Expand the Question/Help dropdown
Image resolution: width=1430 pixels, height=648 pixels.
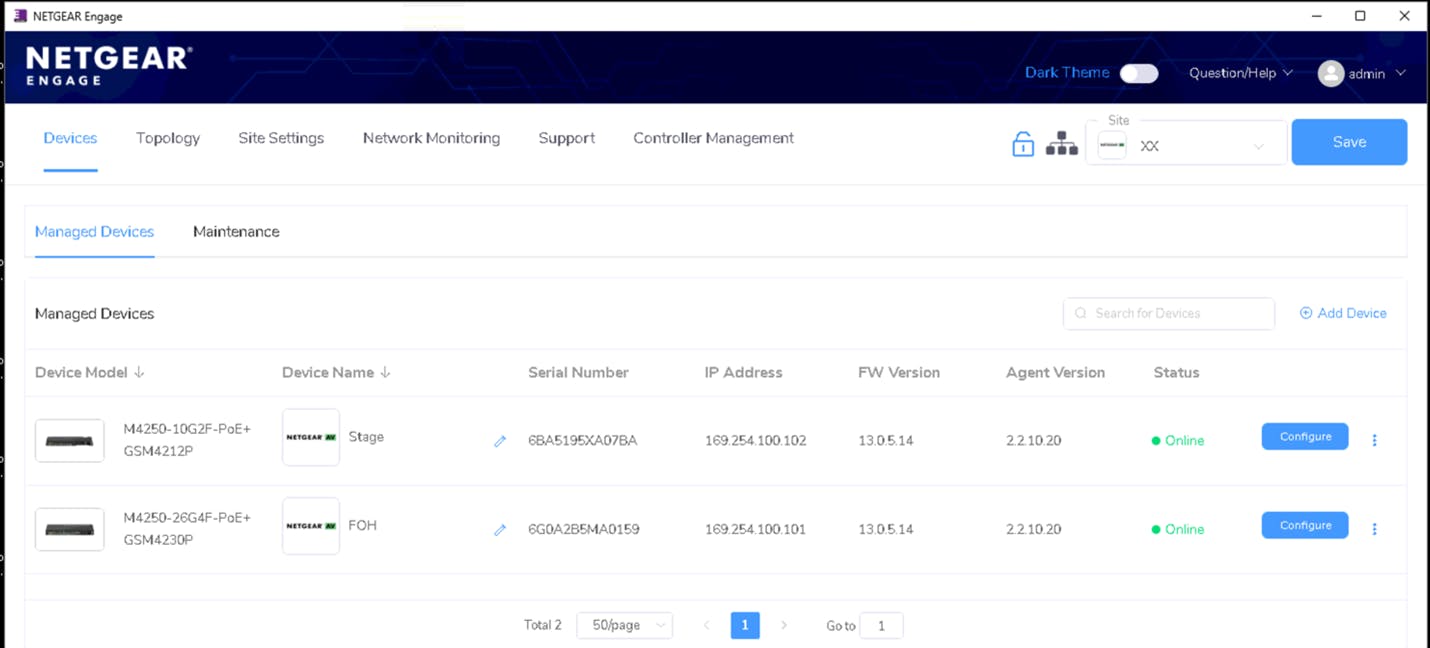click(1240, 72)
